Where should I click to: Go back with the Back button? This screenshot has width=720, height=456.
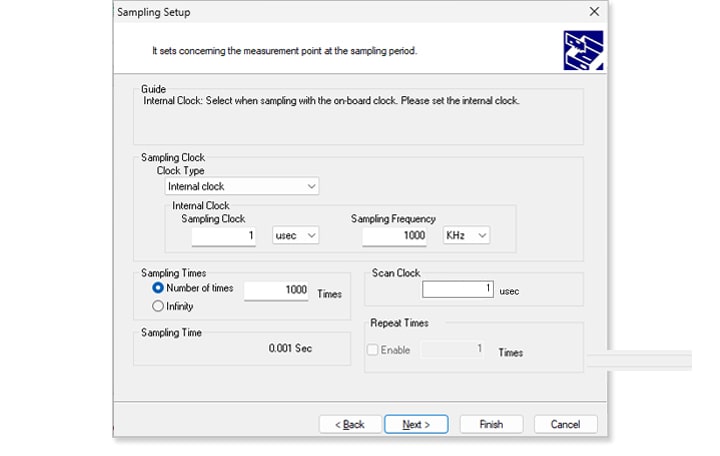(x=349, y=424)
